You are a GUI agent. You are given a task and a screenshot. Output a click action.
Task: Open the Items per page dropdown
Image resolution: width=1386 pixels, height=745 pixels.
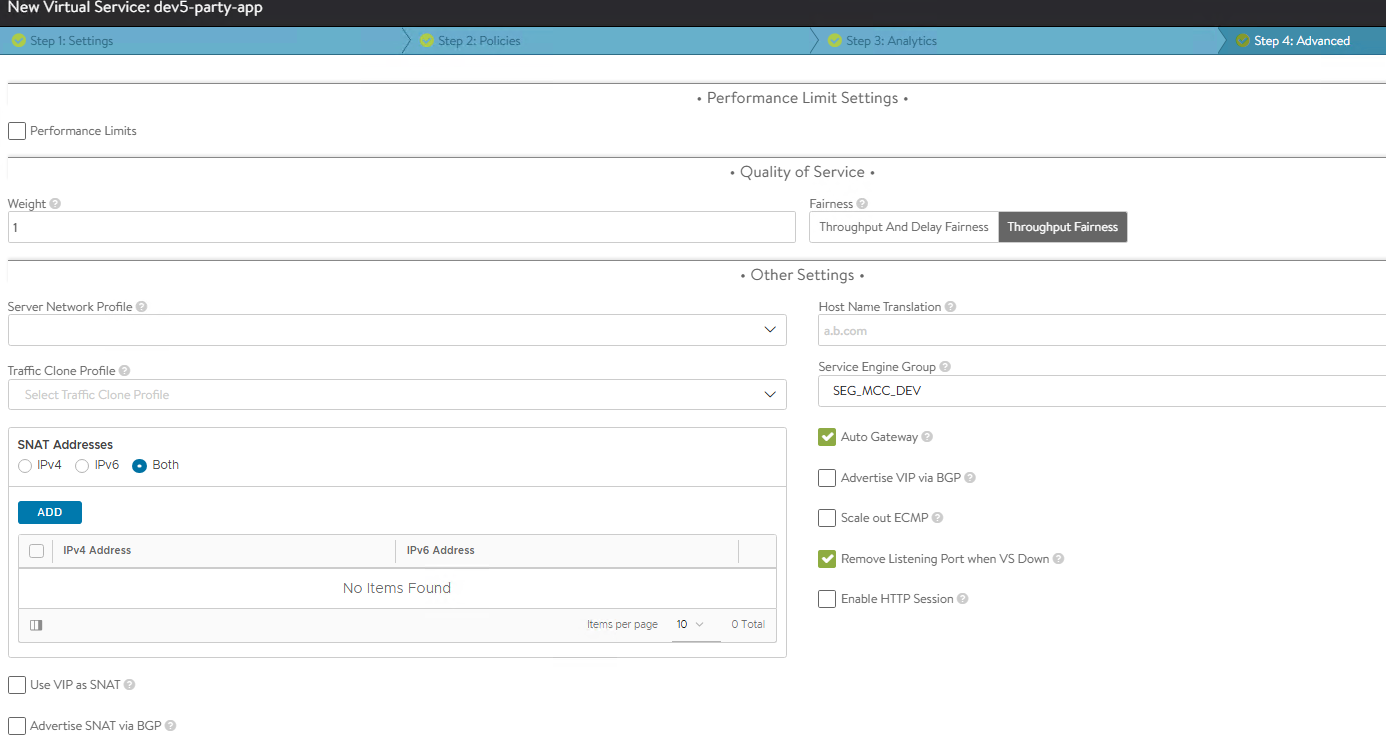click(689, 625)
